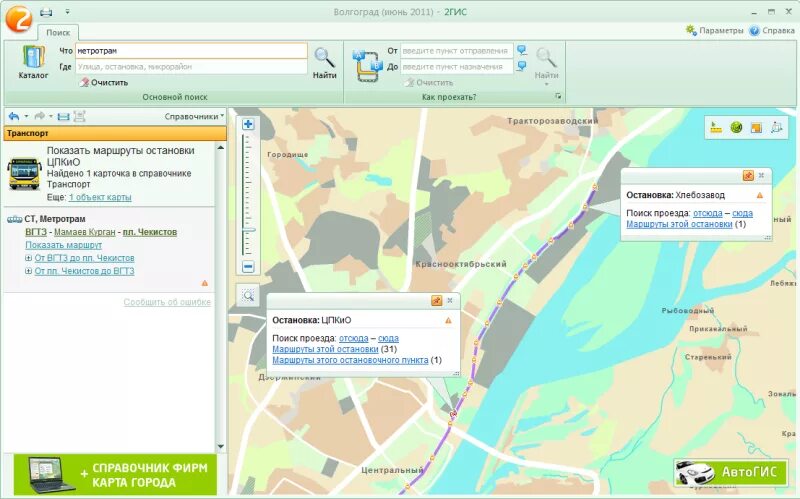The width and height of the screenshot is (800, 499).
Task: Click scroll up arrow in results panel
Action: (x=220, y=148)
